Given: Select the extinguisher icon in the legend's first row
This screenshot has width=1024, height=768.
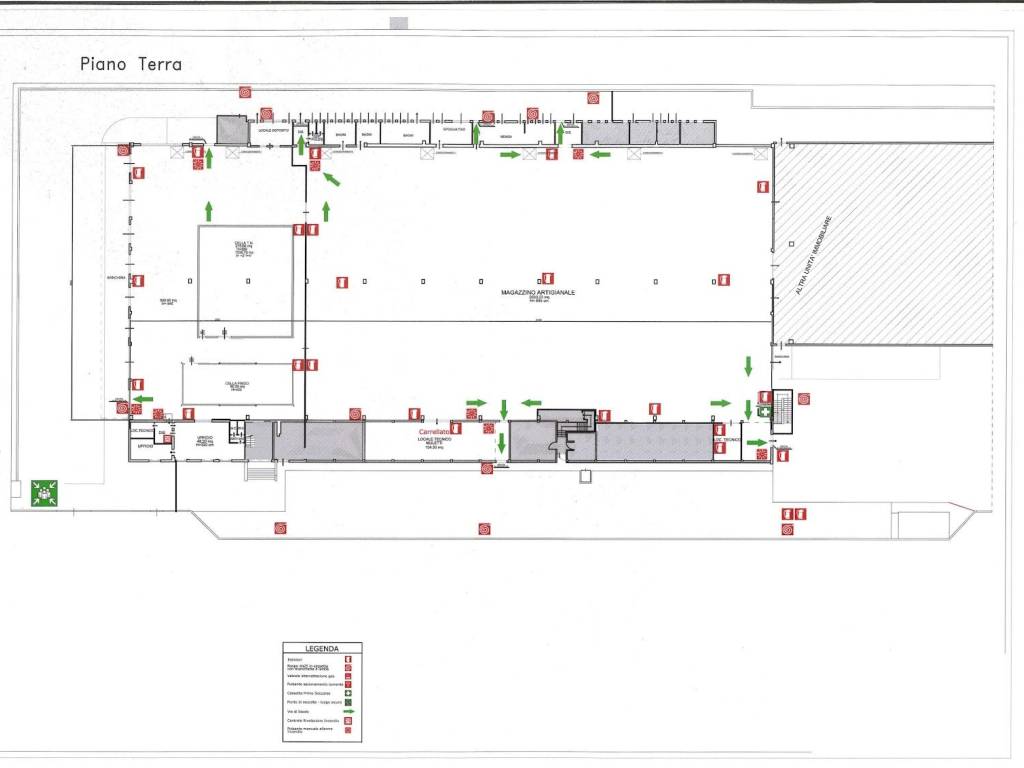Looking at the screenshot, I should coord(348,660).
